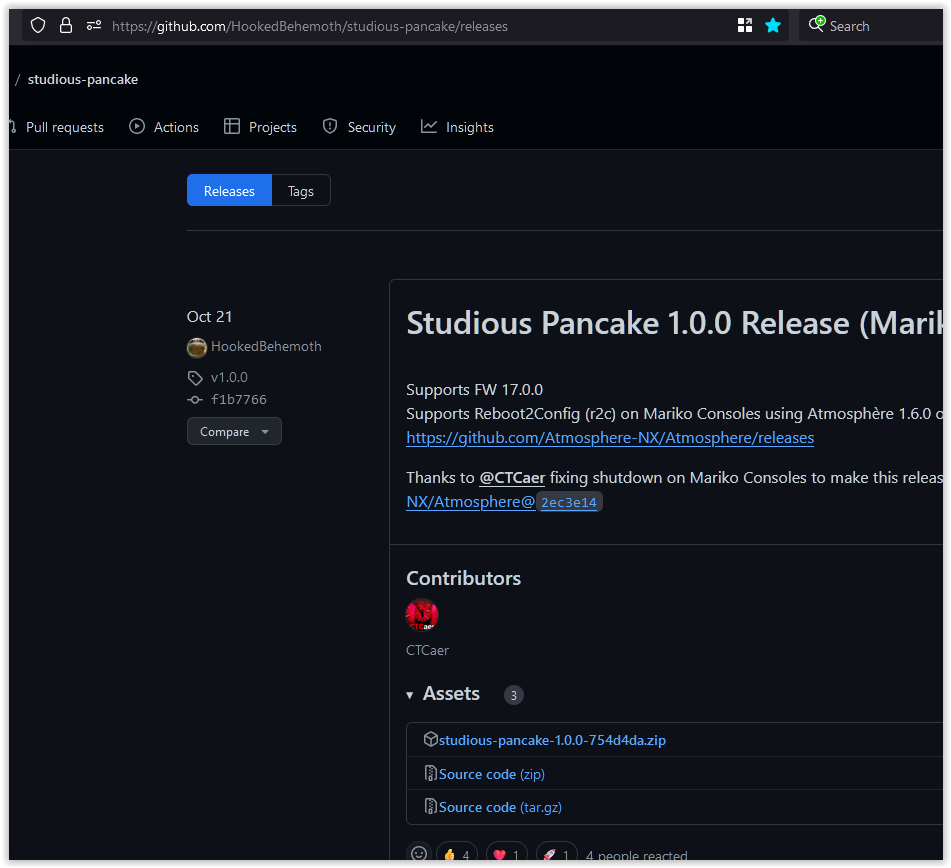The width and height of the screenshot is (951, 868).
Task: Open the Compare dropdown
Action: [234, 431]
